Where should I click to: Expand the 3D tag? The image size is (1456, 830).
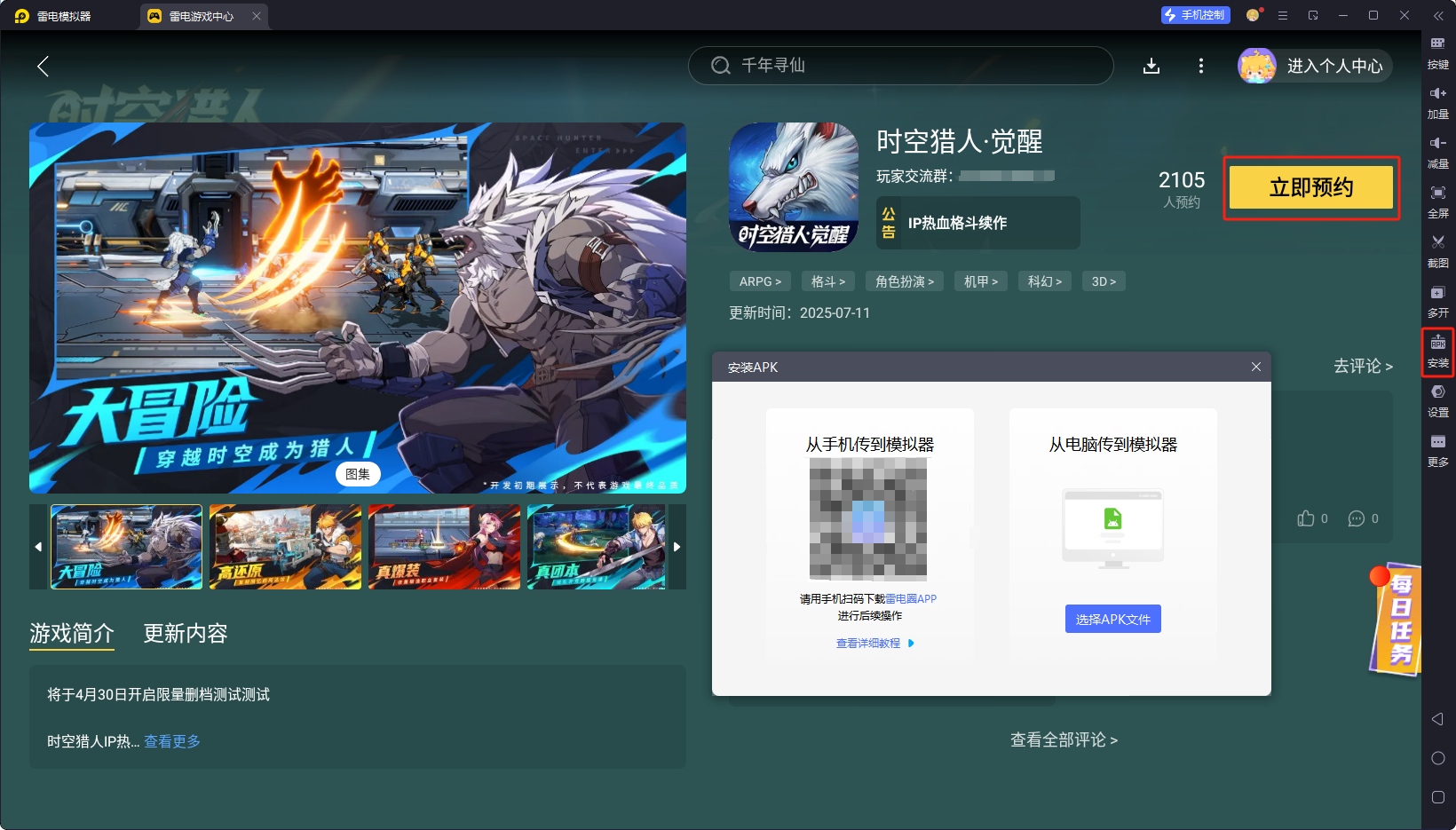click(x=1104, y=281)
